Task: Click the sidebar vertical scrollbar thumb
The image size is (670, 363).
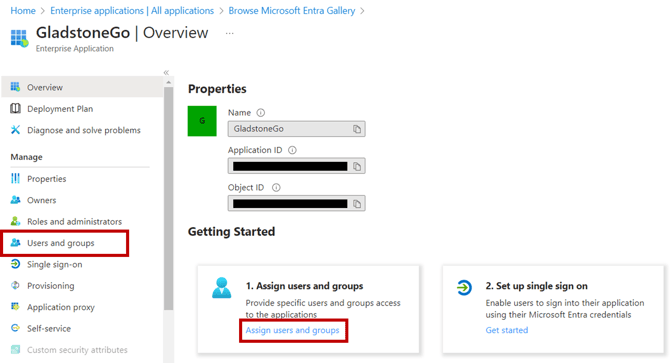Action: click(168, 199)
